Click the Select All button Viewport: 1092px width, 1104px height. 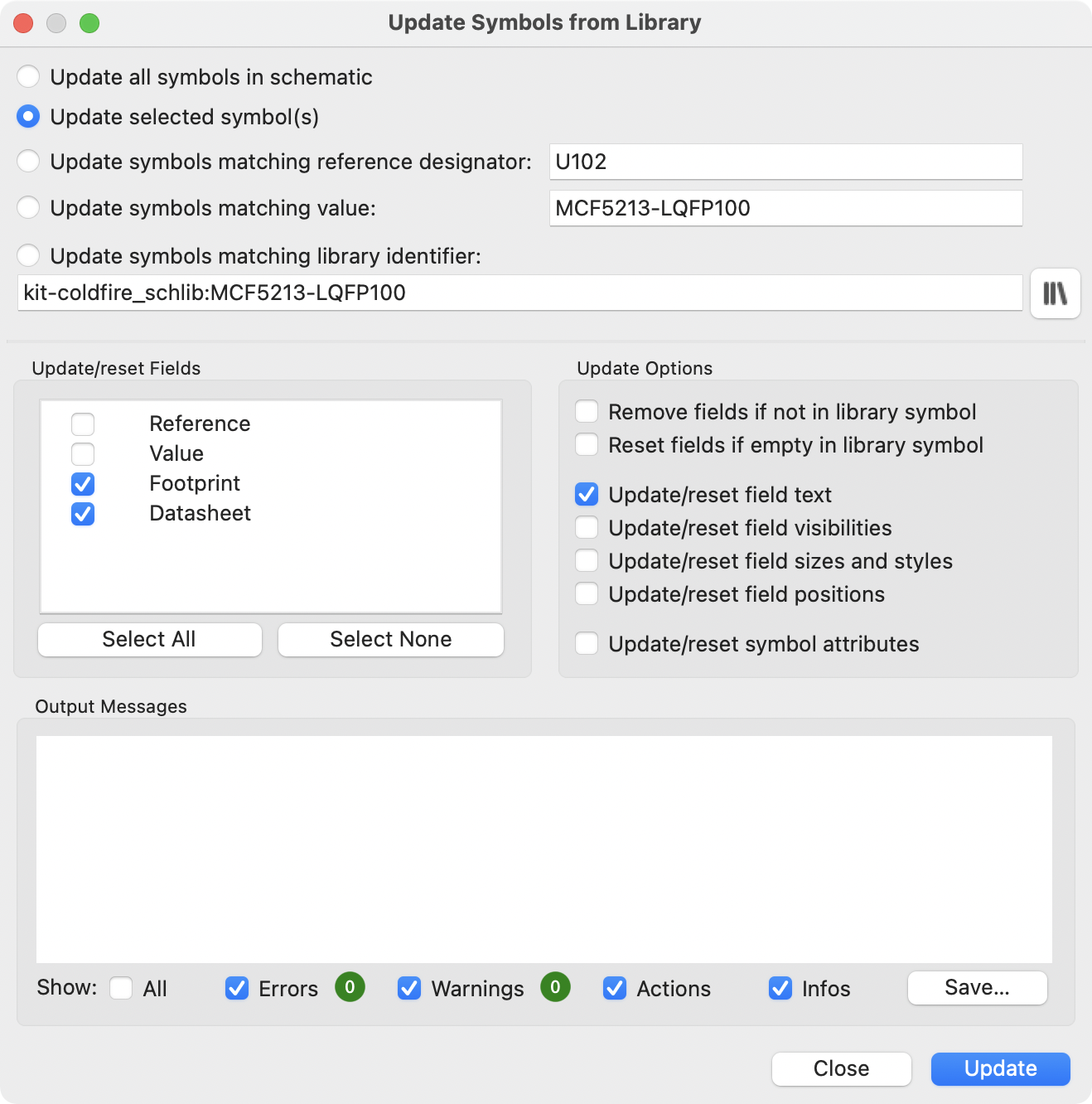[x=149, y=639]
